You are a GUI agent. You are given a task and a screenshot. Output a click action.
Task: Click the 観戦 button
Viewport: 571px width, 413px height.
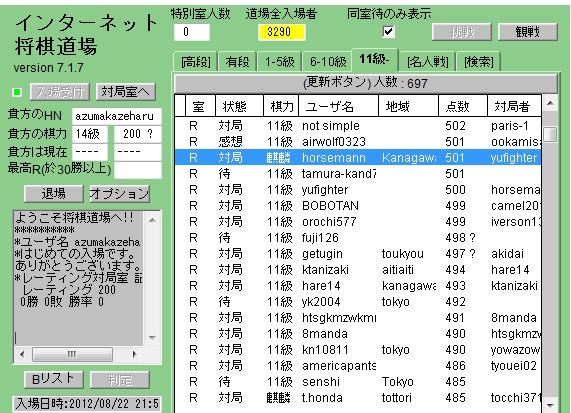(528, 32)
